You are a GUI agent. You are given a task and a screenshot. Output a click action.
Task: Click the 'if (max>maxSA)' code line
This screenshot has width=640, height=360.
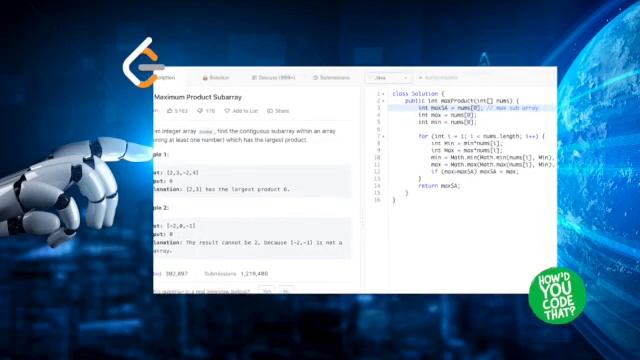[x=475, y=171]
